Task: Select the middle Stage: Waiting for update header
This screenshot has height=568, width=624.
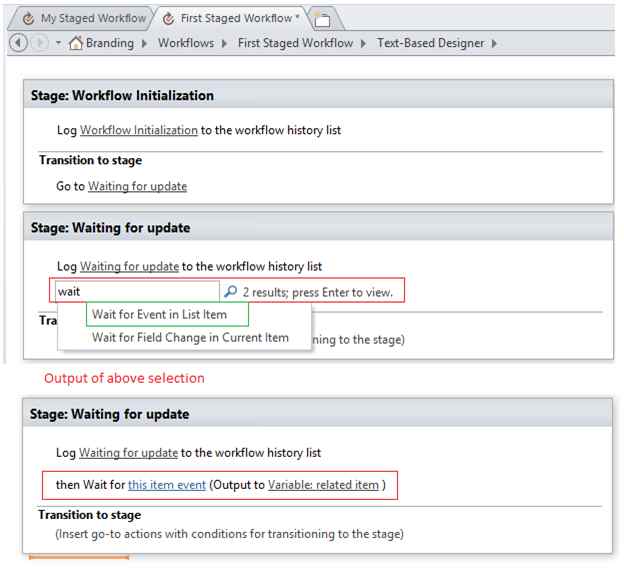Action: tap(318, 227)
